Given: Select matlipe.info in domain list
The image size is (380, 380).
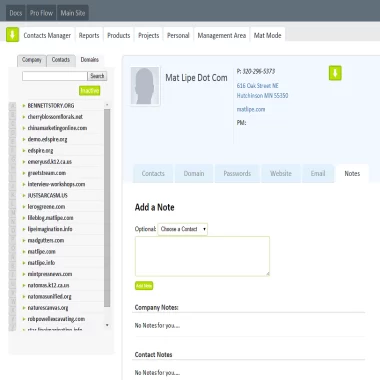Looking at the screenshot, I should click(x=41, y=263).
